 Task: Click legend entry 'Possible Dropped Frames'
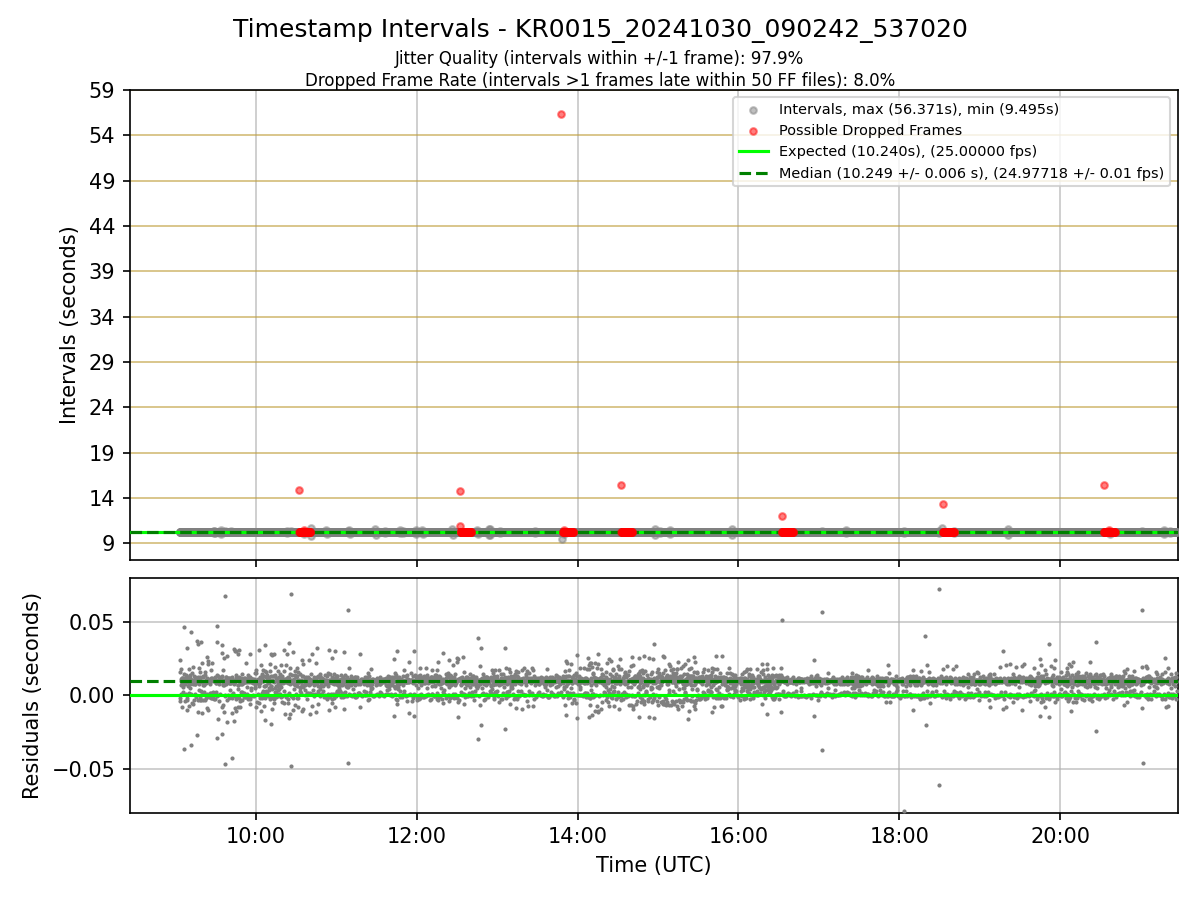click(870, 130)
